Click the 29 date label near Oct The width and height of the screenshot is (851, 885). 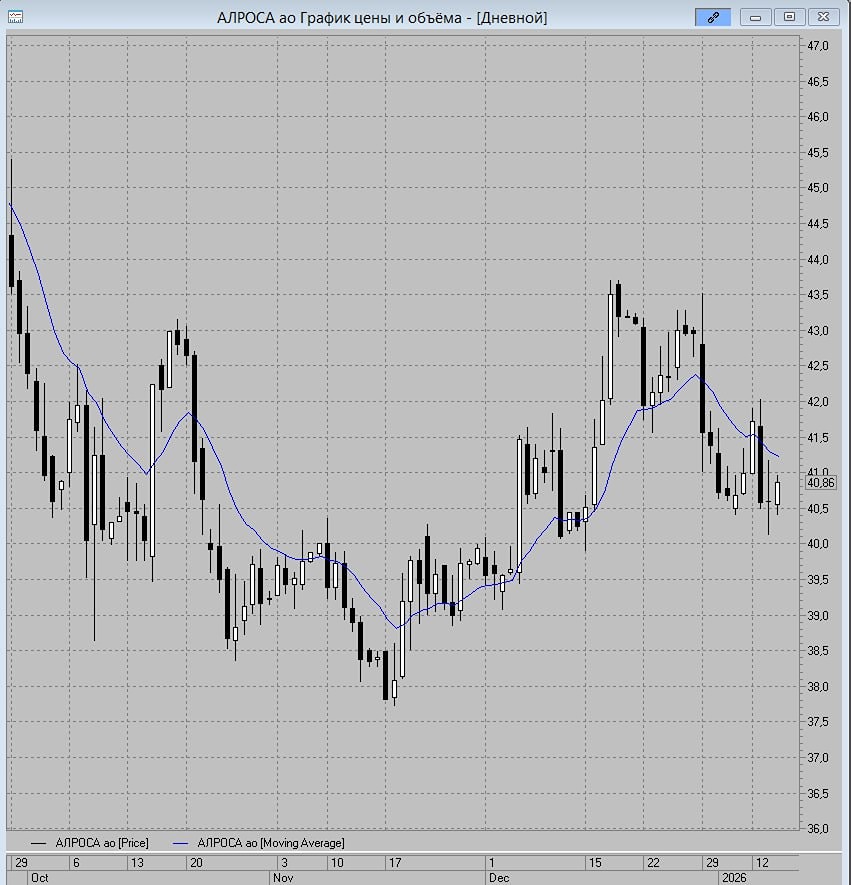[x=21, y=862]
